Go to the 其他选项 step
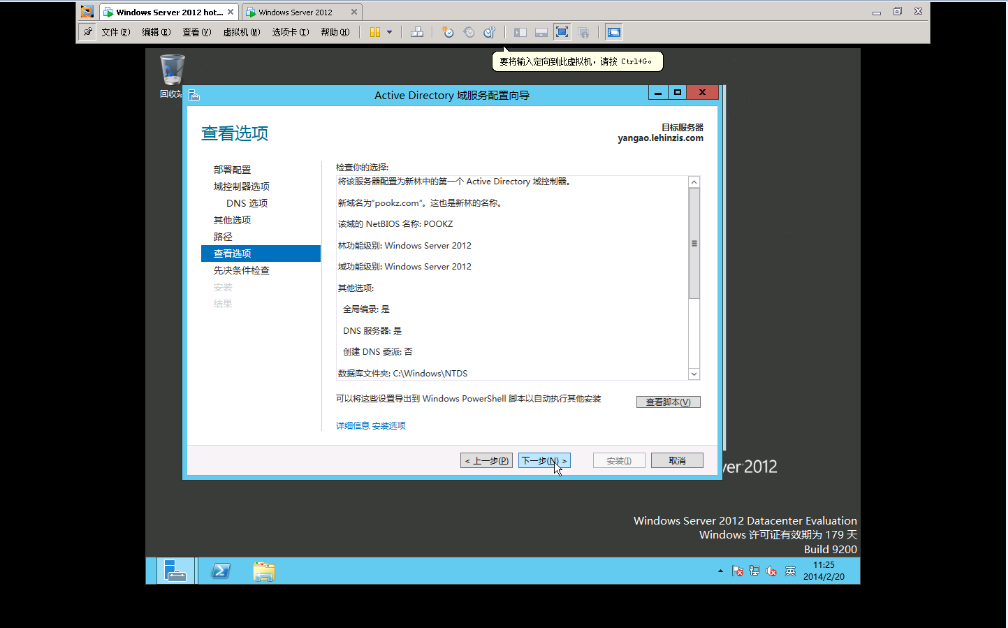Viewport: 1008px width, 628px height. click(x=232, y=220)
